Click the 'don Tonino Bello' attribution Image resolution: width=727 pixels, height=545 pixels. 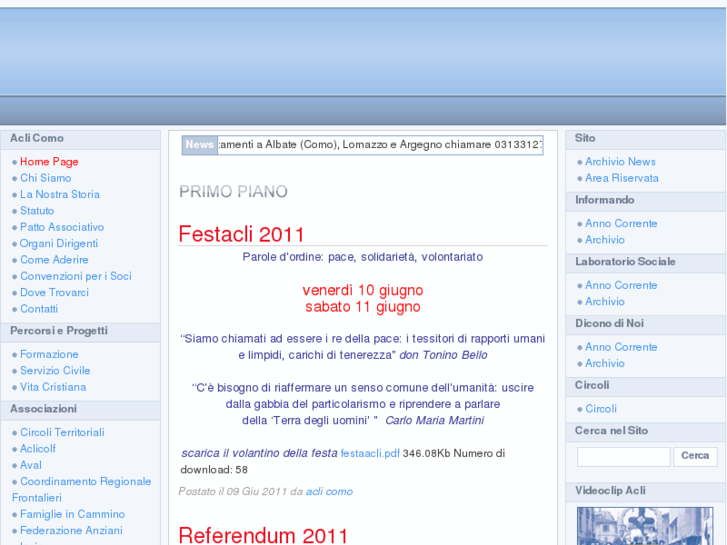click(x=443, y=355)
